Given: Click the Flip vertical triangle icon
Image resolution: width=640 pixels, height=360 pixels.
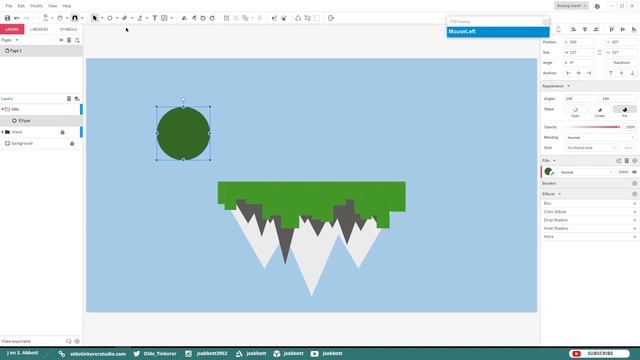Looking at the screenshot, I should (x=194, y=18).
